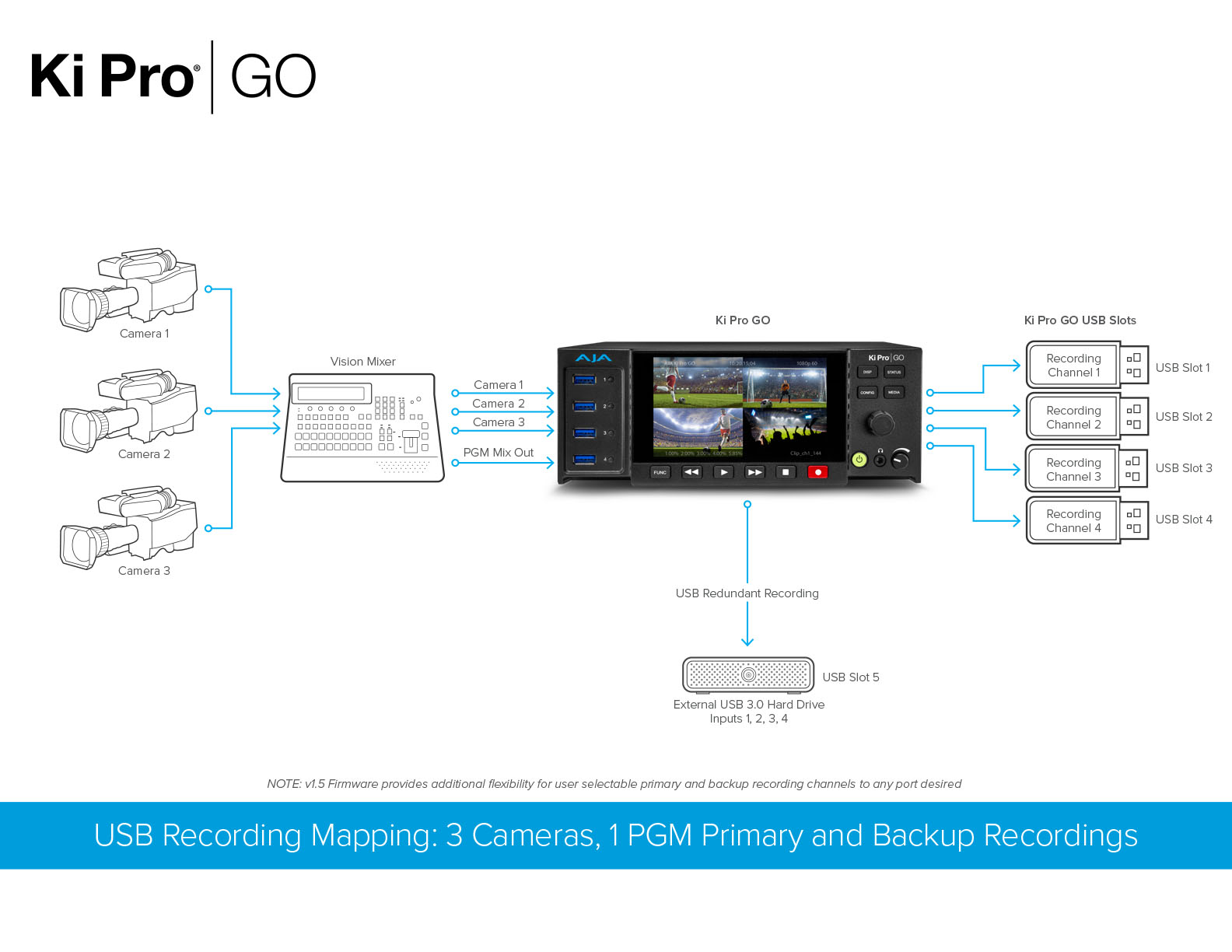Click the stop button on Ki Pro GO

point(786,472)
